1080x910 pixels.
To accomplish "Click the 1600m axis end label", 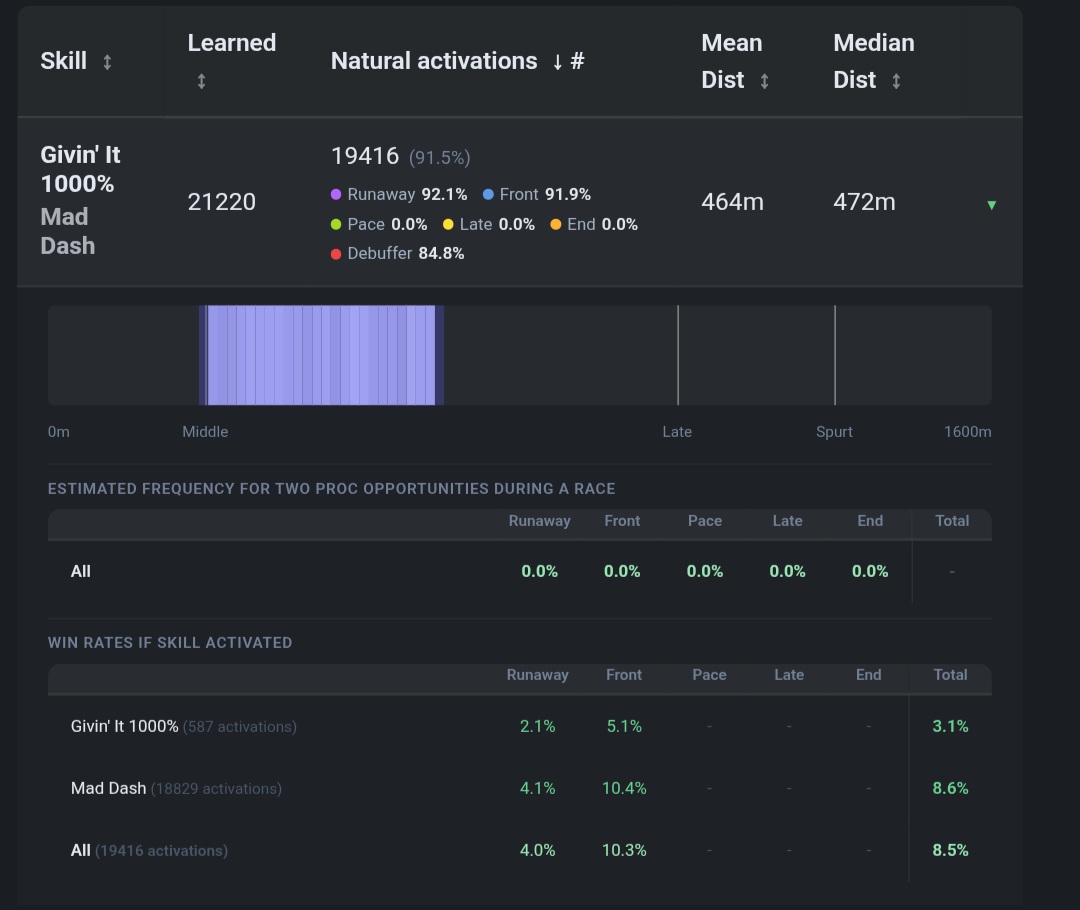I will 968,432.
